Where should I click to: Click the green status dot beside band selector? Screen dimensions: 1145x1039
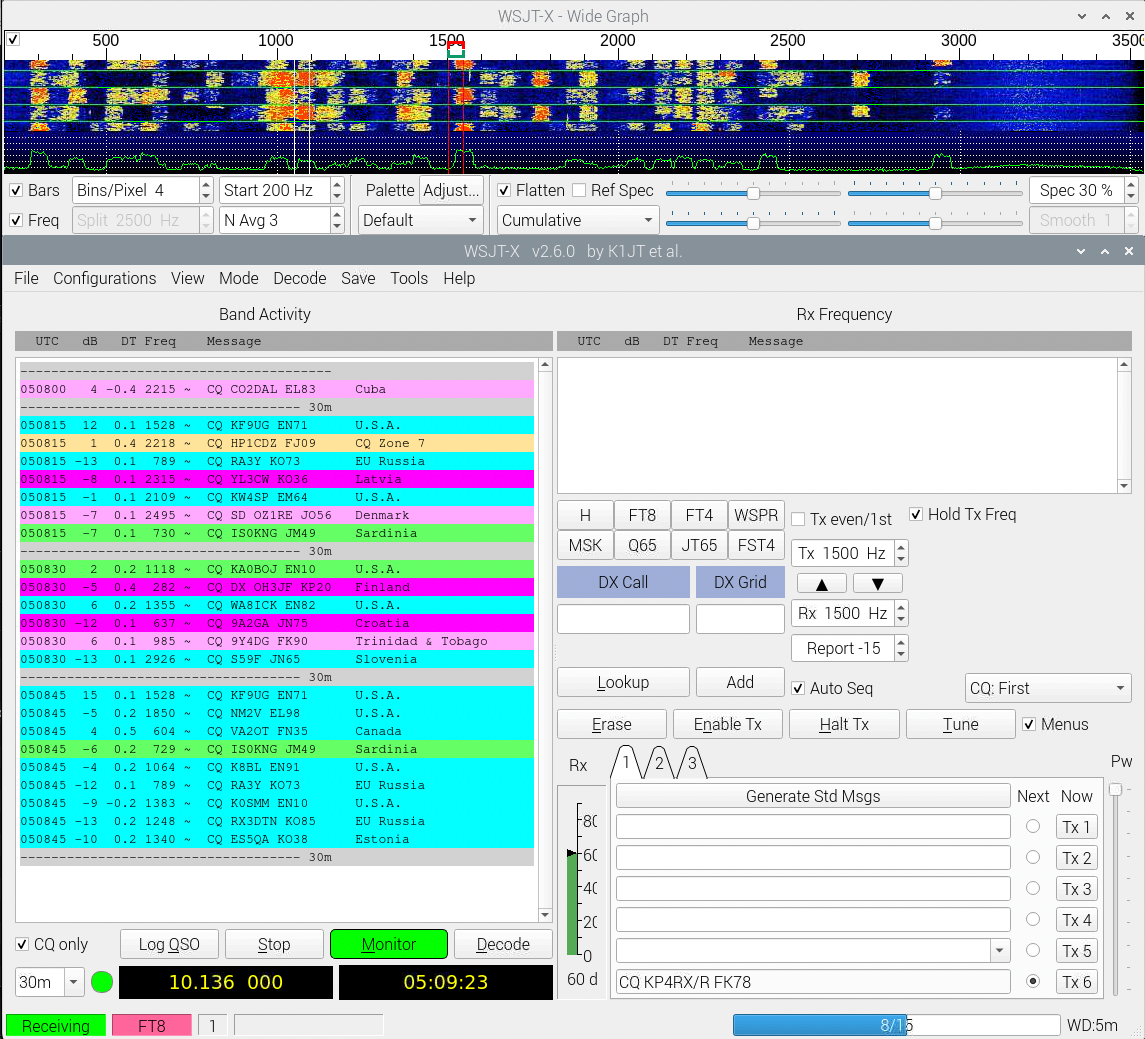tap(102, 982)
